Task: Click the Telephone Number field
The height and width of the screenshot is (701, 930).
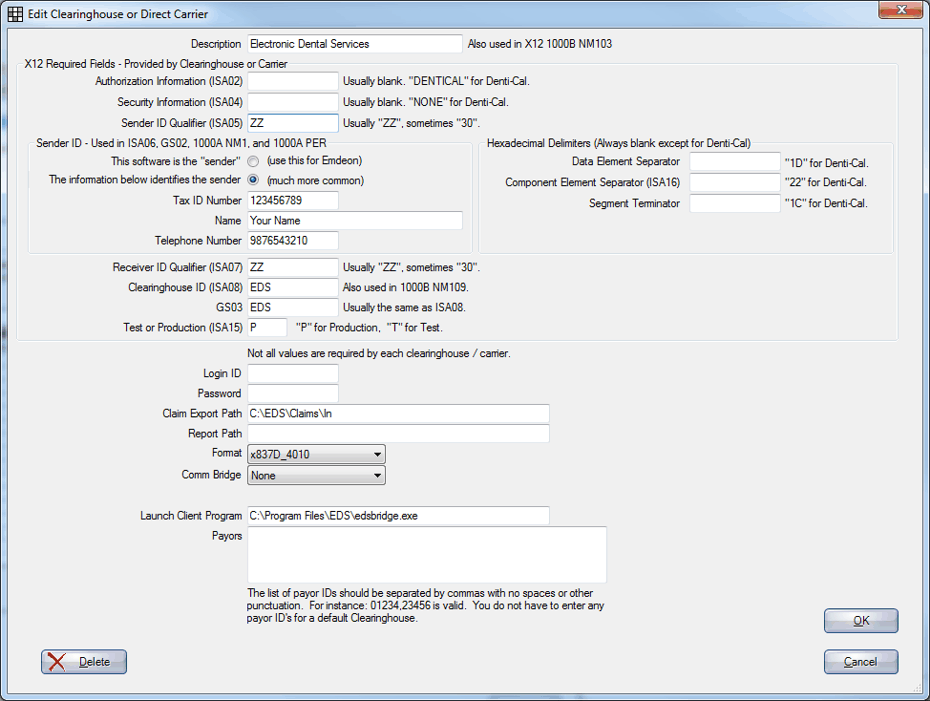Action: point(293,240)
